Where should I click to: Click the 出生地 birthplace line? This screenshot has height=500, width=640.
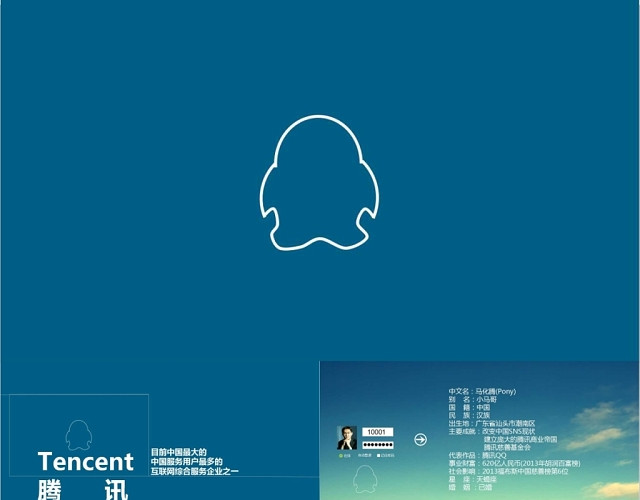[492, 424]
